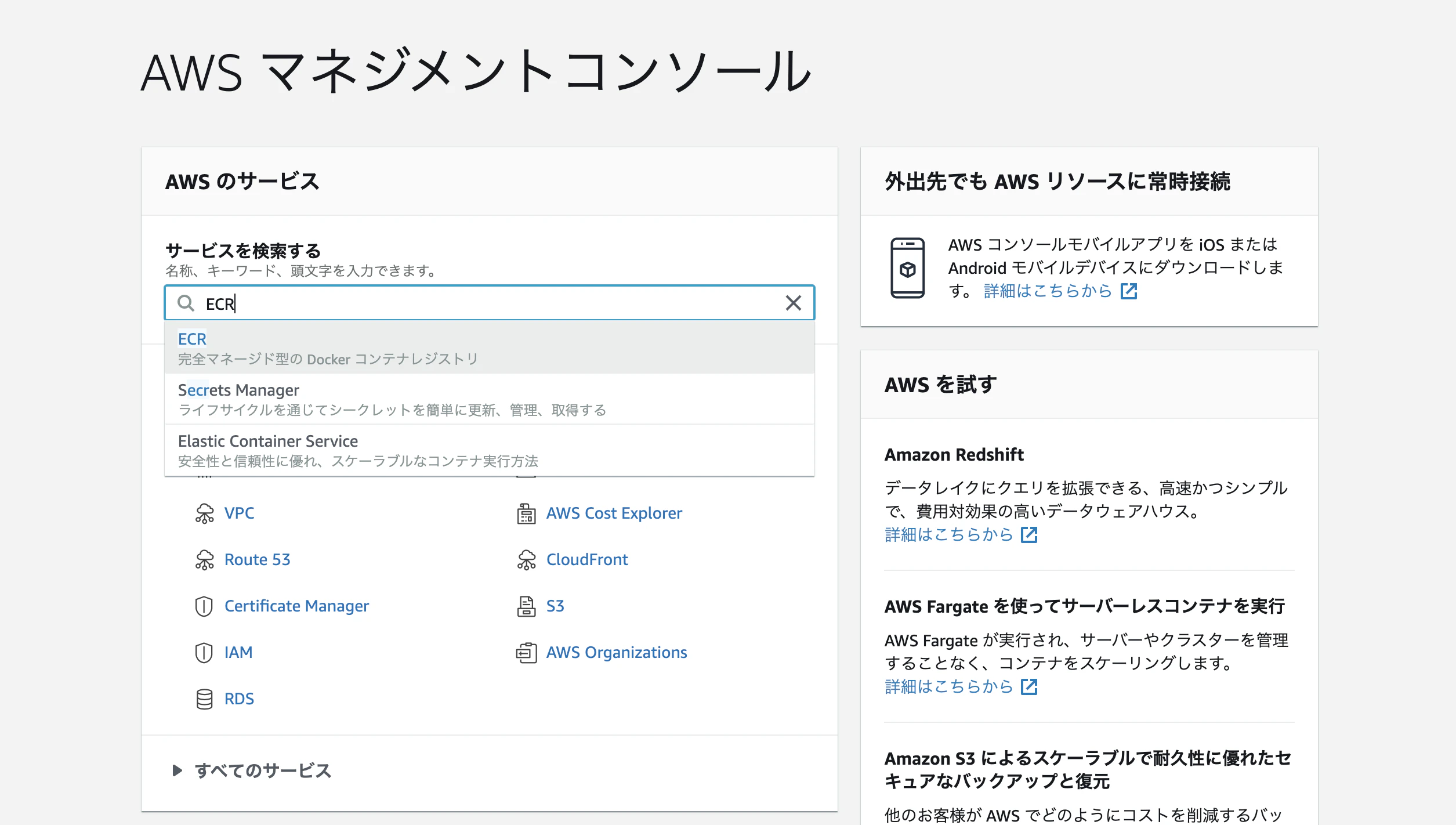Click the S3 storage icon
Screen dimensions: 1456x825
(526, 606)
